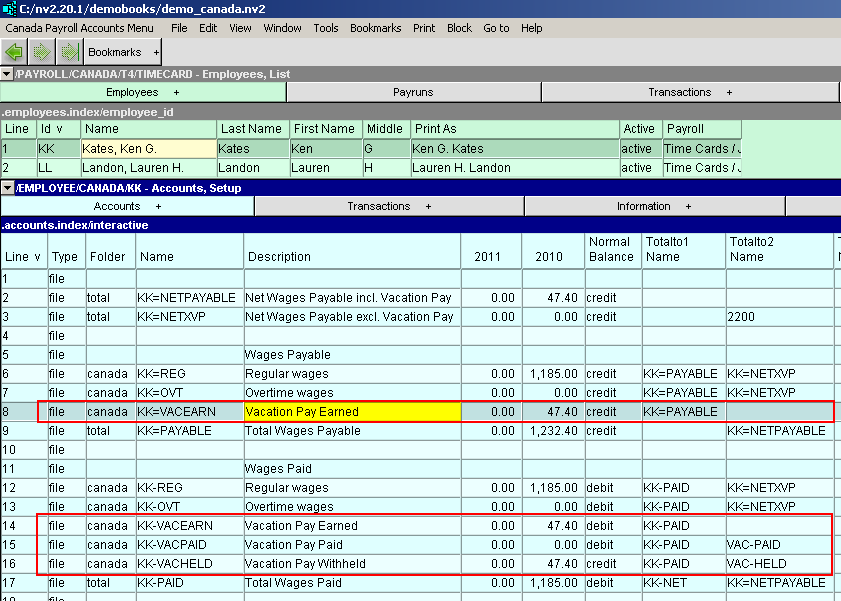This screenshot has height=601, width=841.
Task: Open the Canada Payroll Accounts Menu
Action: (80, 28)
